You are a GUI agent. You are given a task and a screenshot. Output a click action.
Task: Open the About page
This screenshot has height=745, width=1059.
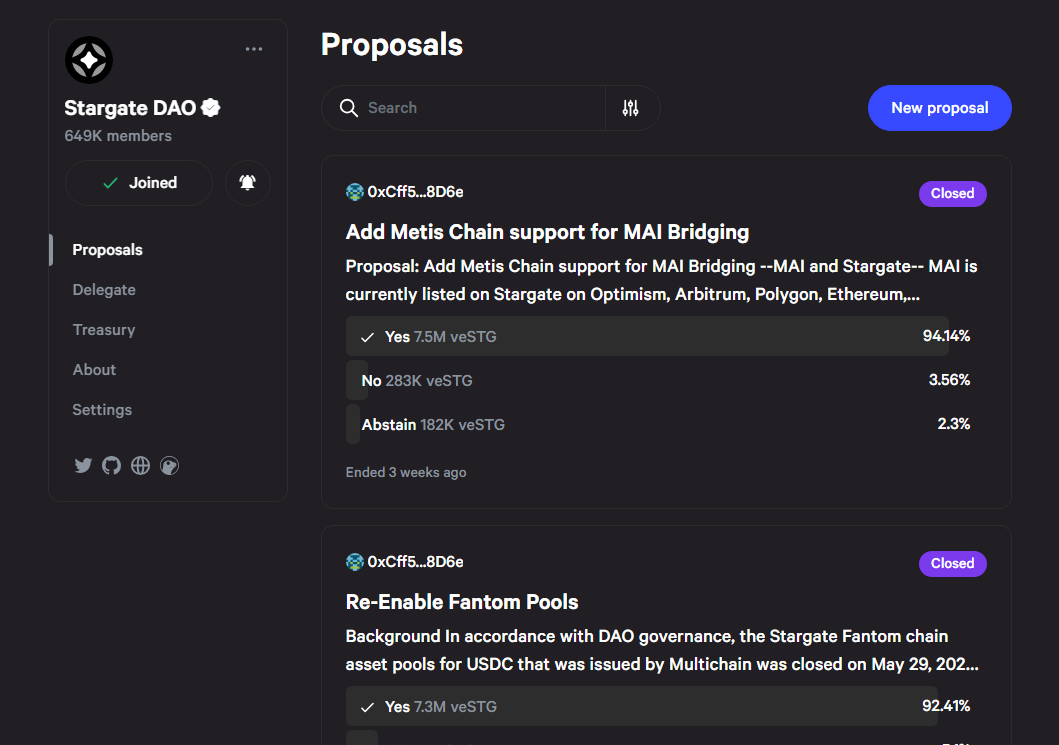tap(95, 370)
